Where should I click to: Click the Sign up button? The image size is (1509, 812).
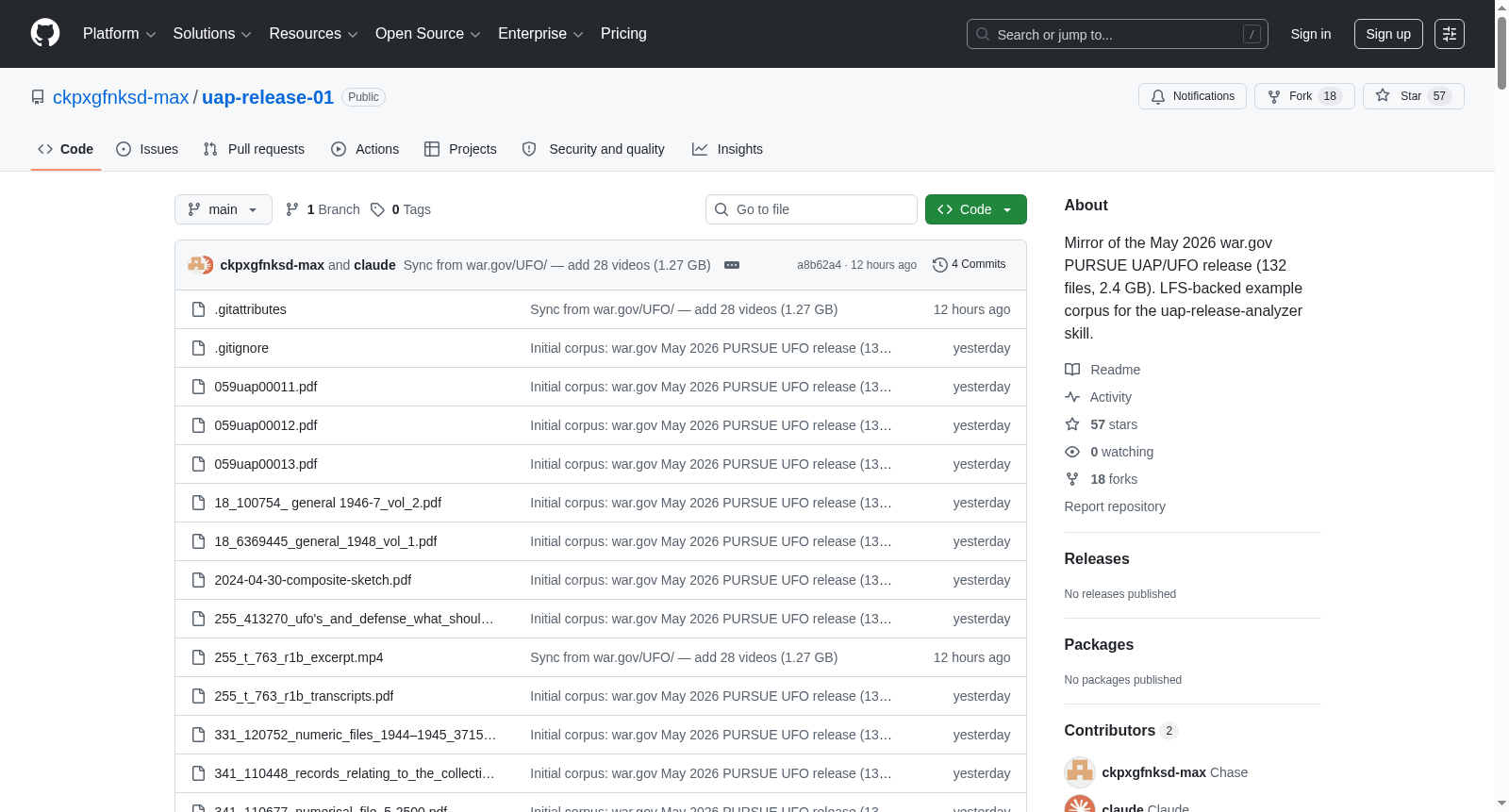[1388, 34]
